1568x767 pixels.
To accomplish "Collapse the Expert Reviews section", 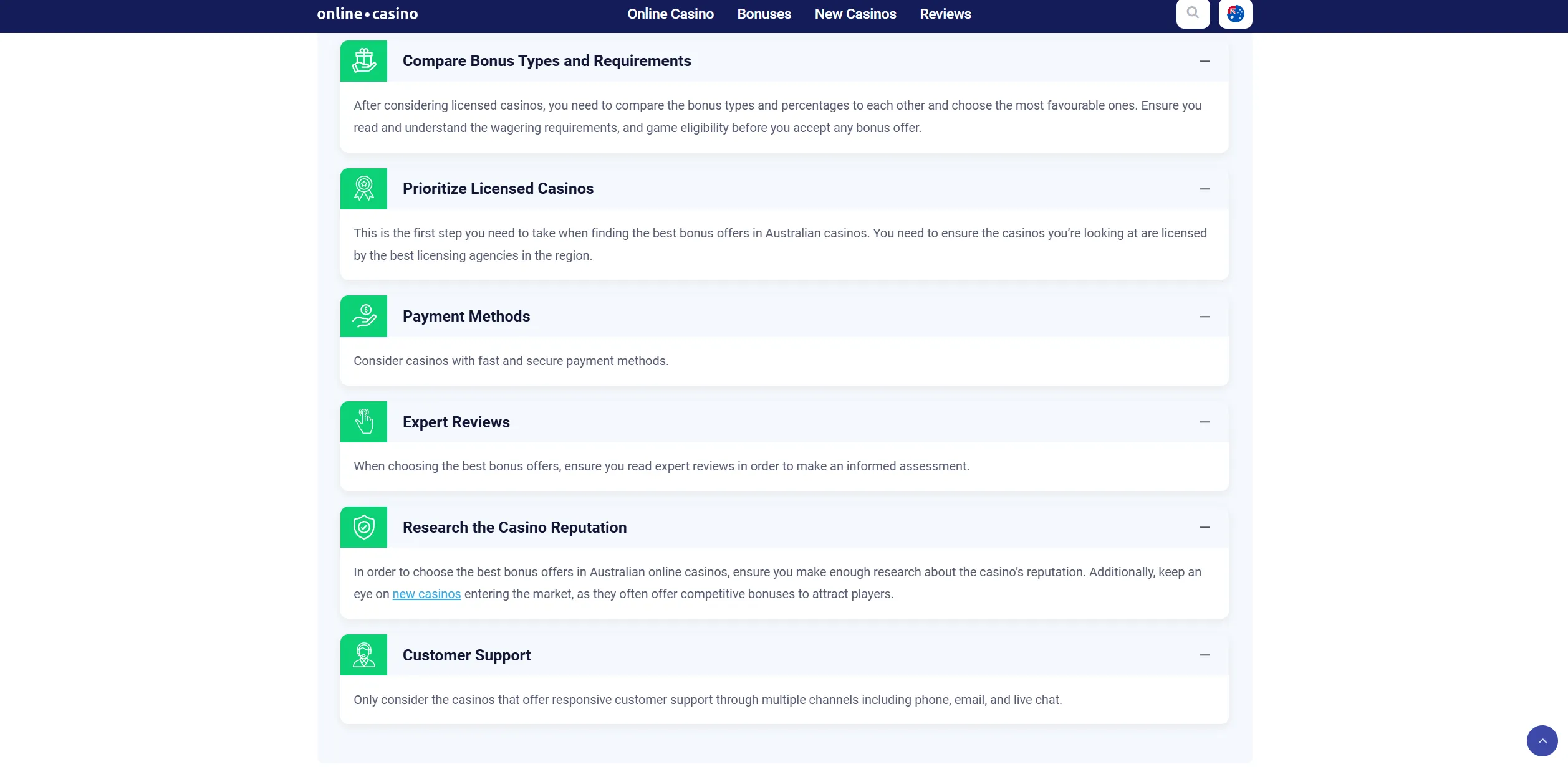I will point(1205,422).
